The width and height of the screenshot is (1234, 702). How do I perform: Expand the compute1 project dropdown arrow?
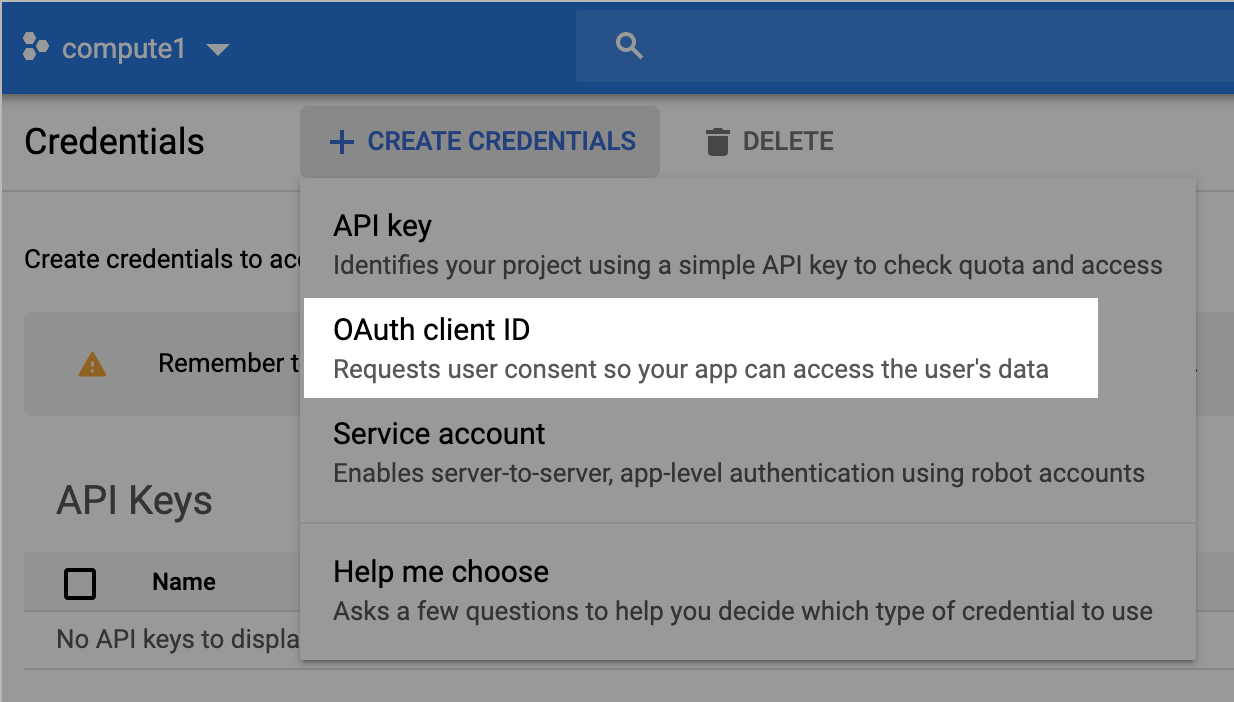[x=217, y=49]
